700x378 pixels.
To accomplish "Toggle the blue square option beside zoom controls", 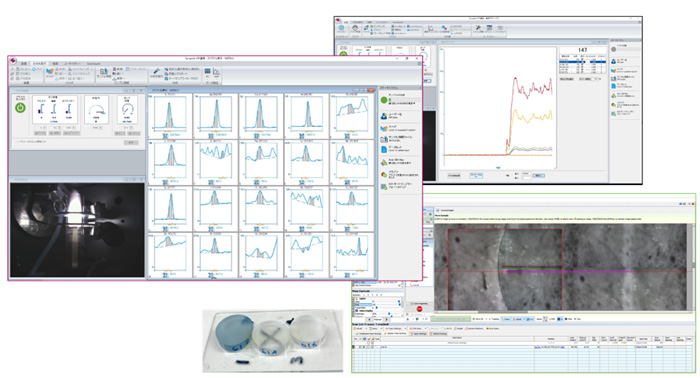I will (560, 319).
